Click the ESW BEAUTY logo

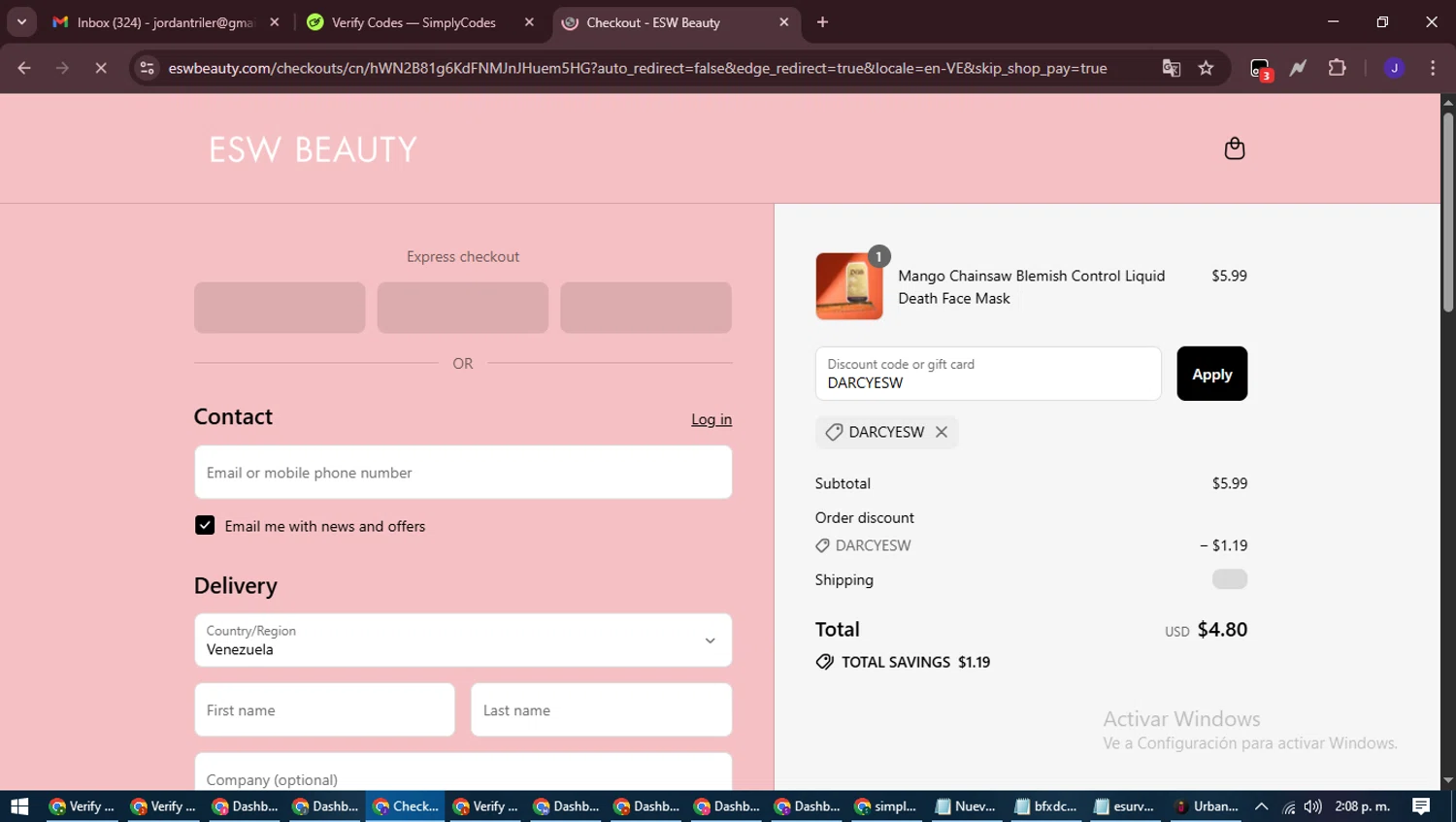(314, 149)
